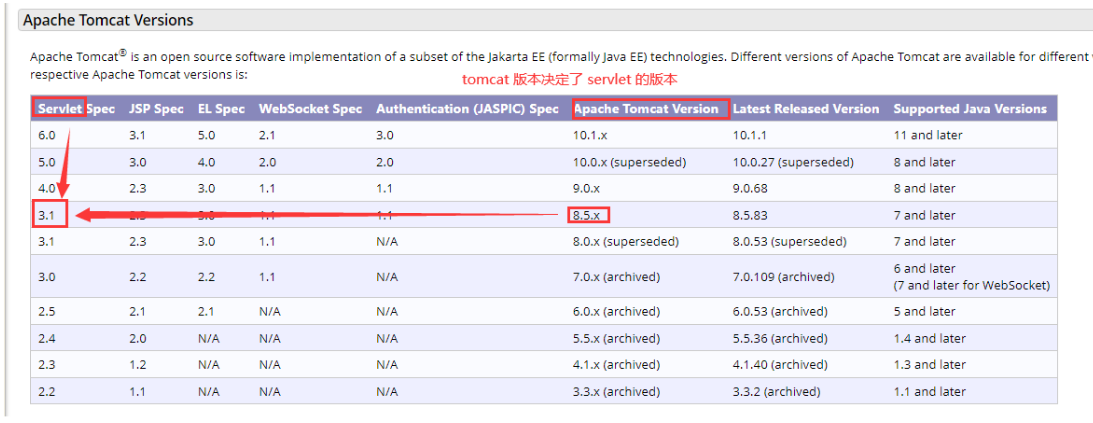1093x423 pixels.
Task: Select the Servlet Spec column header
Action: (x=77, y=109)
